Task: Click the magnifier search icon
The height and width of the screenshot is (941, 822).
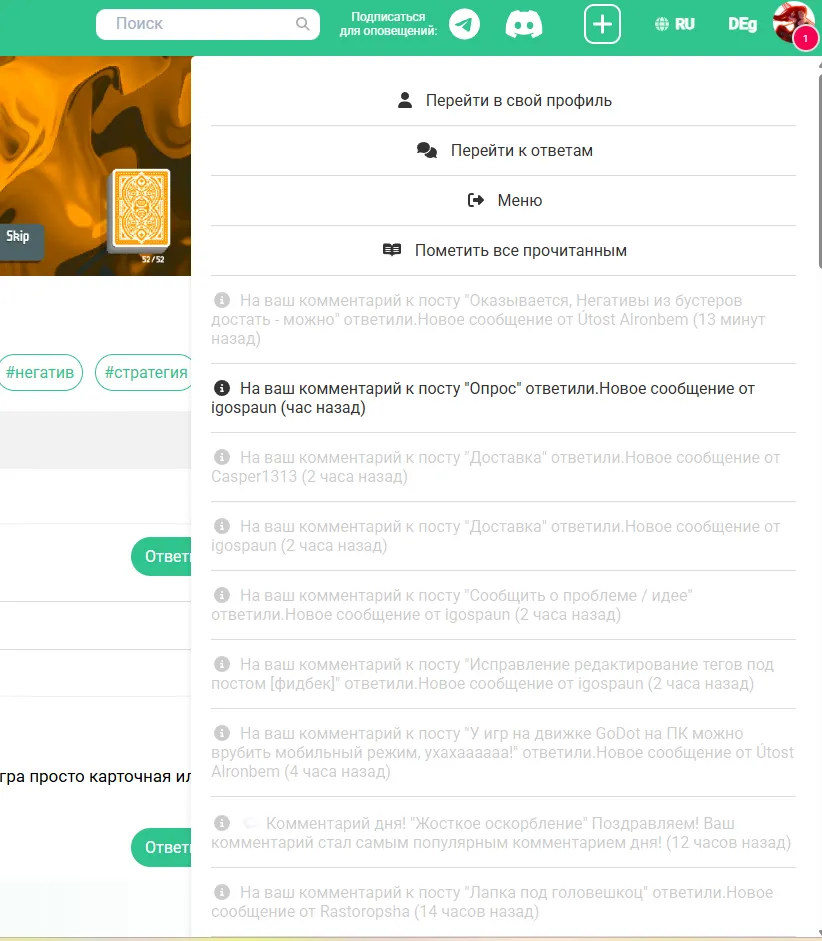Action: [x=303, y=24]
